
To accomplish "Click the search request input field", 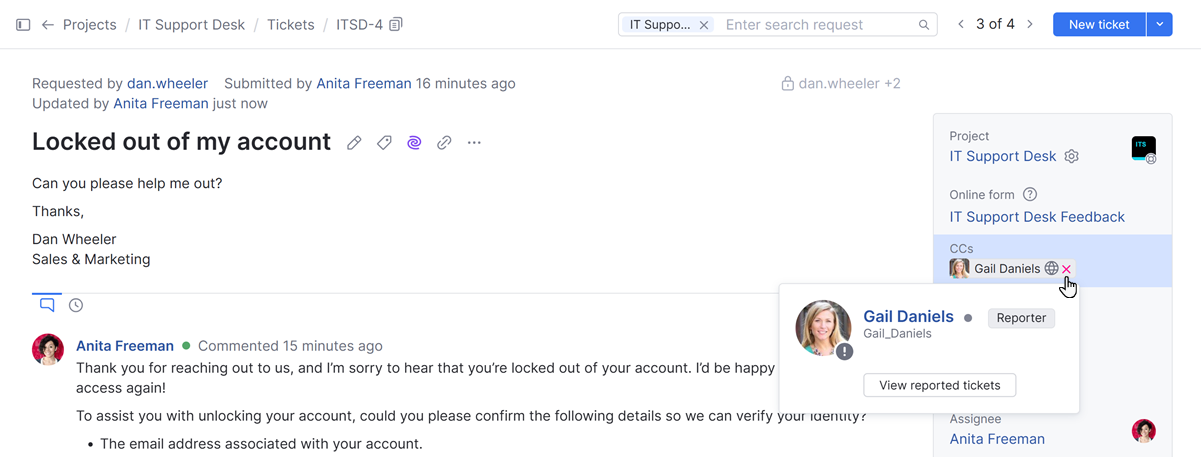I will (x=820, y=25).
